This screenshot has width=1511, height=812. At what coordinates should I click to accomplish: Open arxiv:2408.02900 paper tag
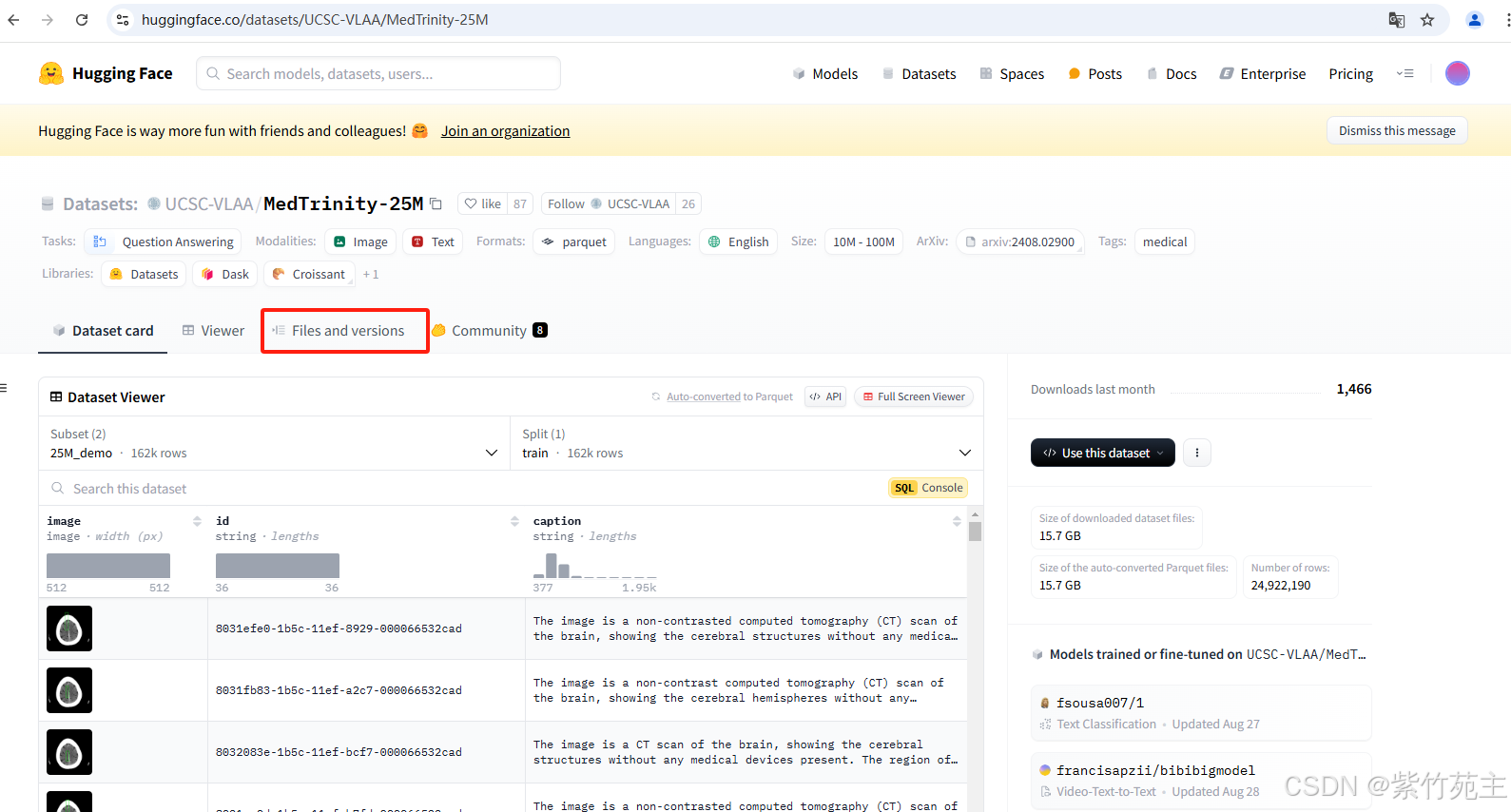(1019, 242)
